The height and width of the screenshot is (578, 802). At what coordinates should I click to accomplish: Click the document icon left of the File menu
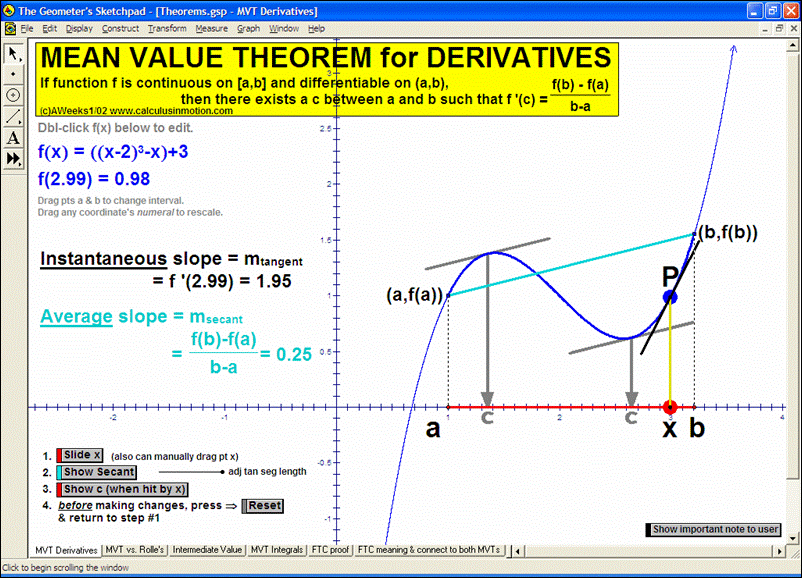(9, 28)
